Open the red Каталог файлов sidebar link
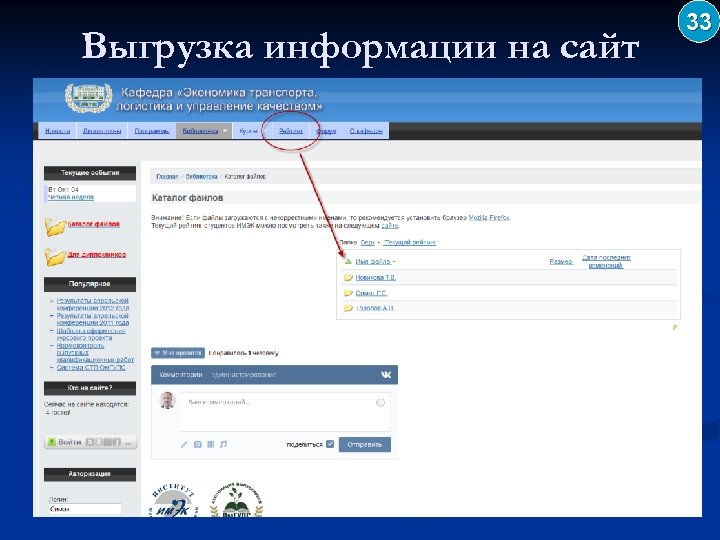The width and height of the screenshot is (720, 540). [x=94, y=224]
